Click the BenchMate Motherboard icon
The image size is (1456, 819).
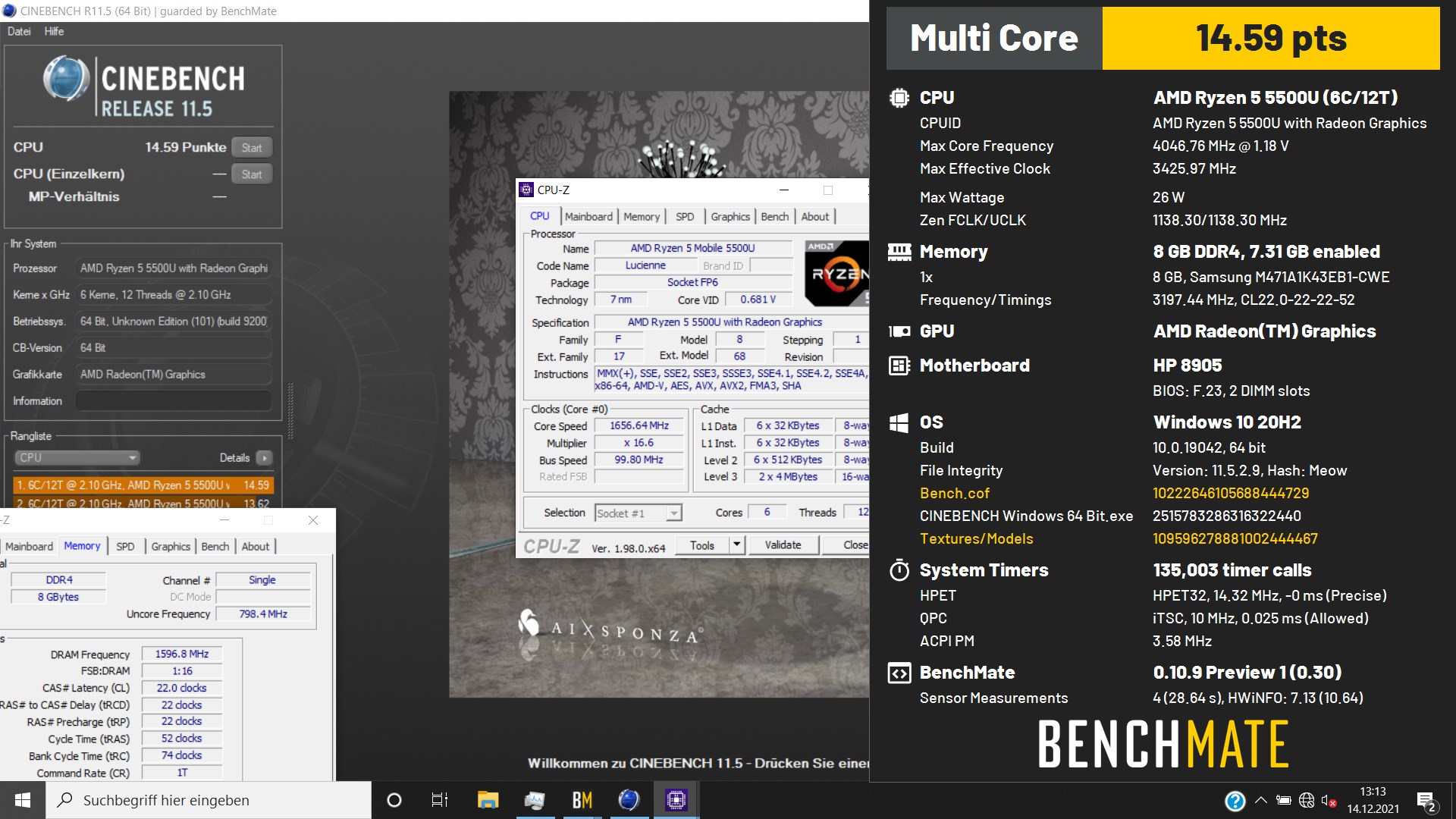tap(899, 366)
